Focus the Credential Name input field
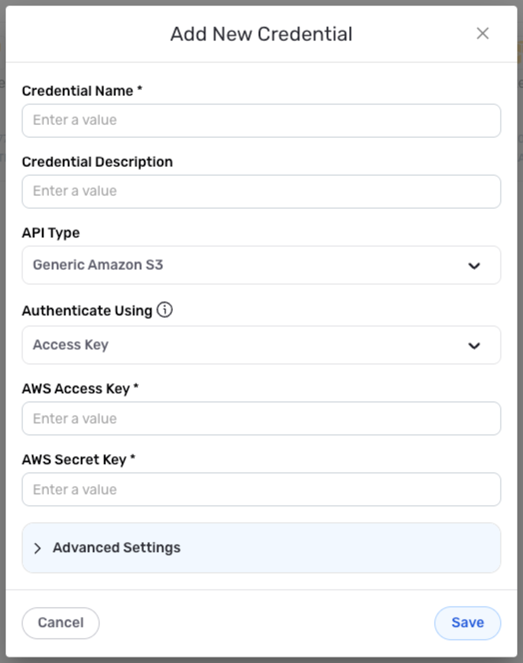The width and height of the screenshot is (523, 663). (261, 121)
